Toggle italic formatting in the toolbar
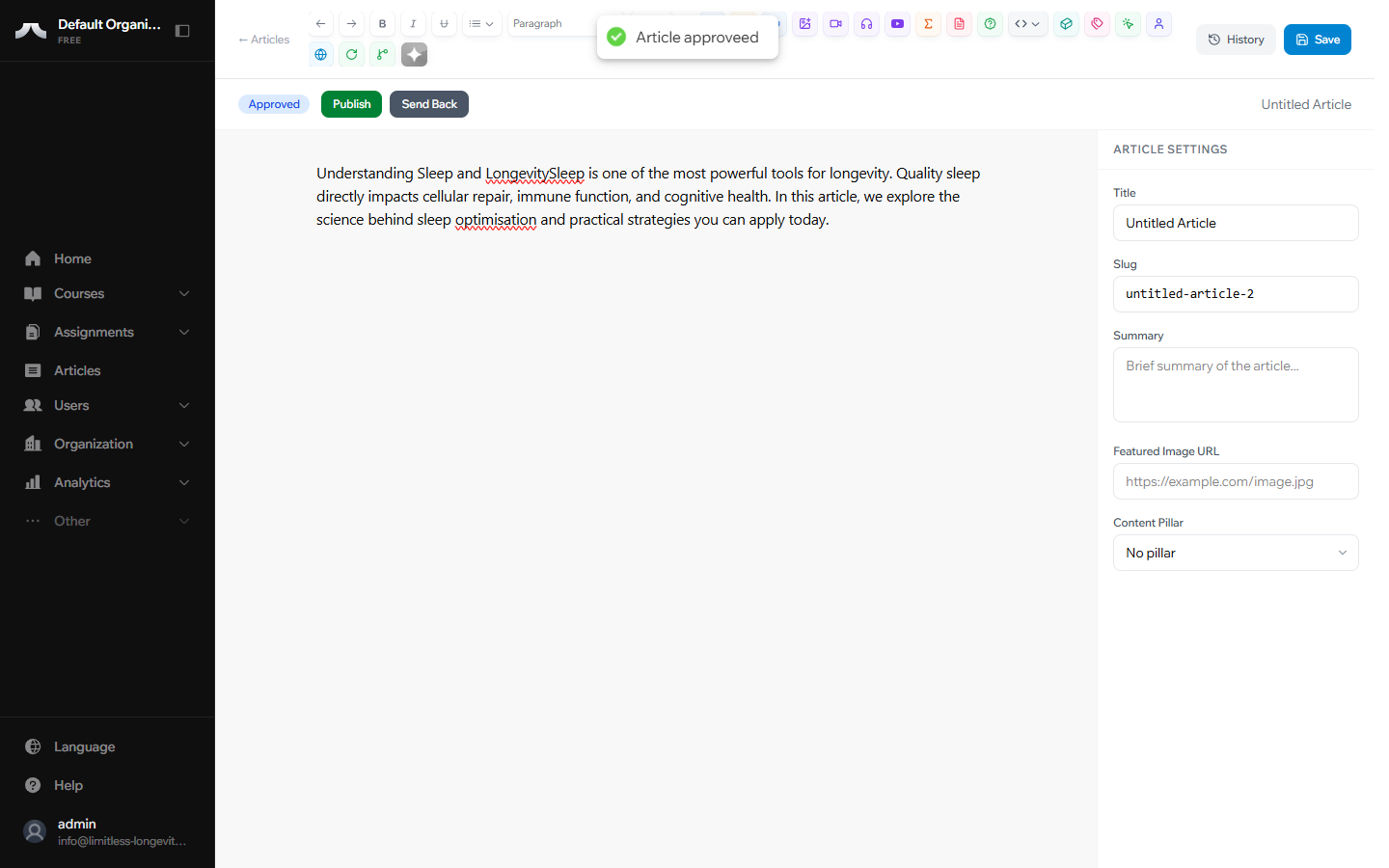Screen dimensions: 1389x868 pyautogui.click(x=413, y=24)
